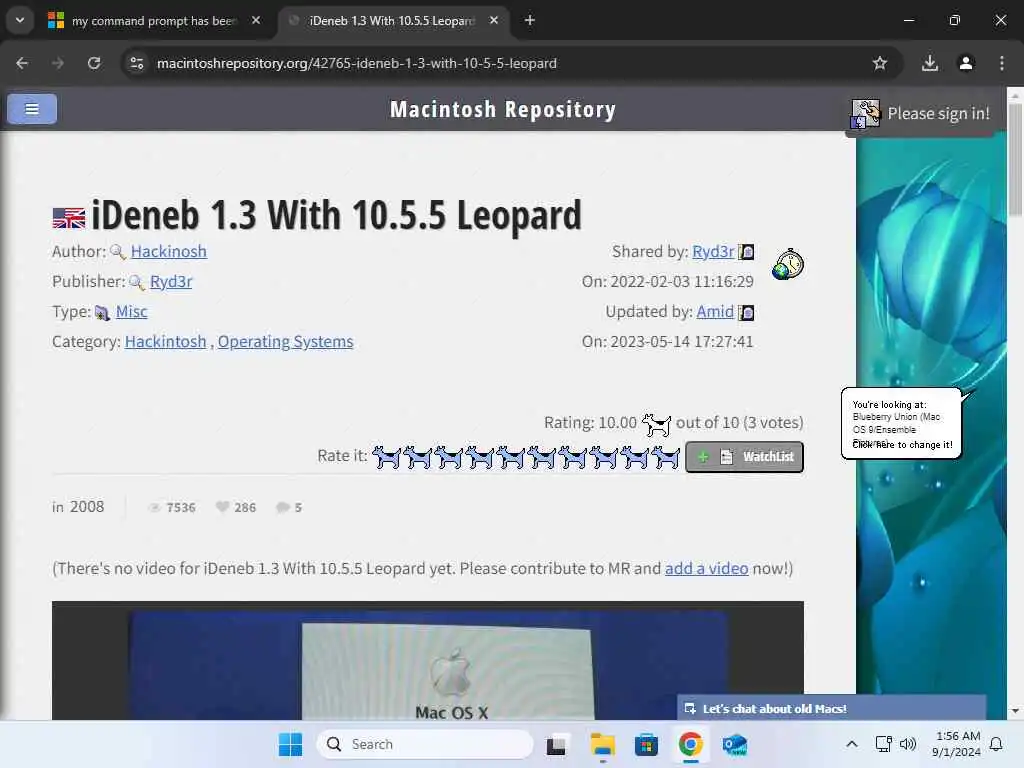
Task: Click magnifier icon beside Author
Action: click(x=118, y=252)
